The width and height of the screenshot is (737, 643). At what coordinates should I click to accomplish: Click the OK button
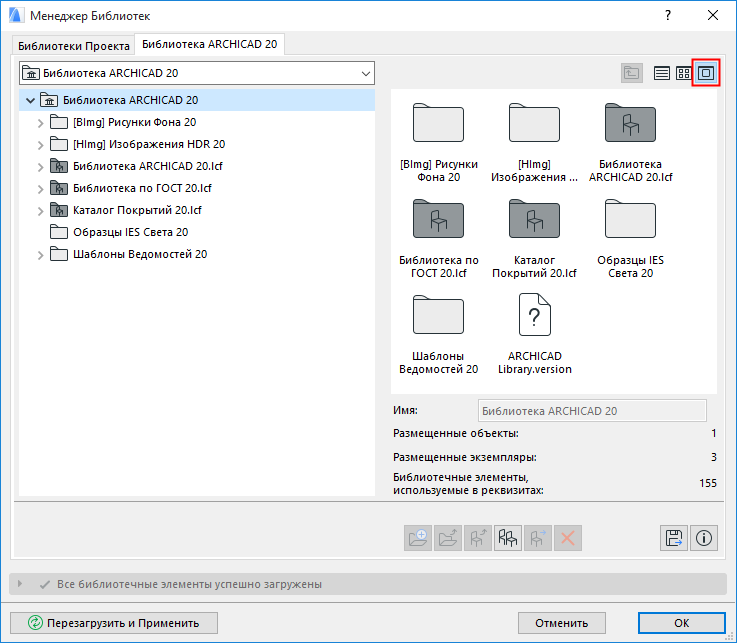pos(682,623)
